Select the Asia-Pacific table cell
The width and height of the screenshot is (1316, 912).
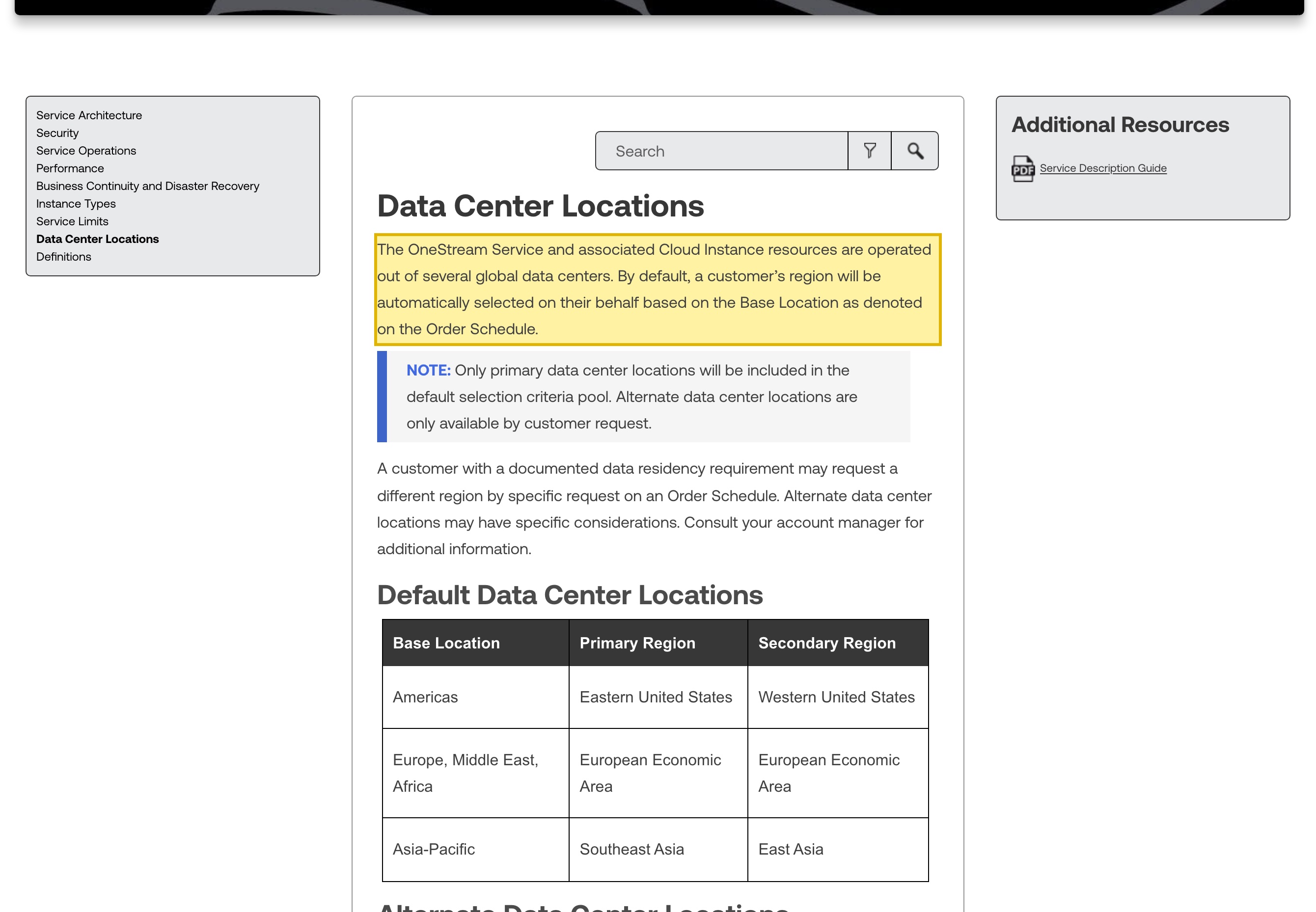pyautogui.click(x=476, y=849)
